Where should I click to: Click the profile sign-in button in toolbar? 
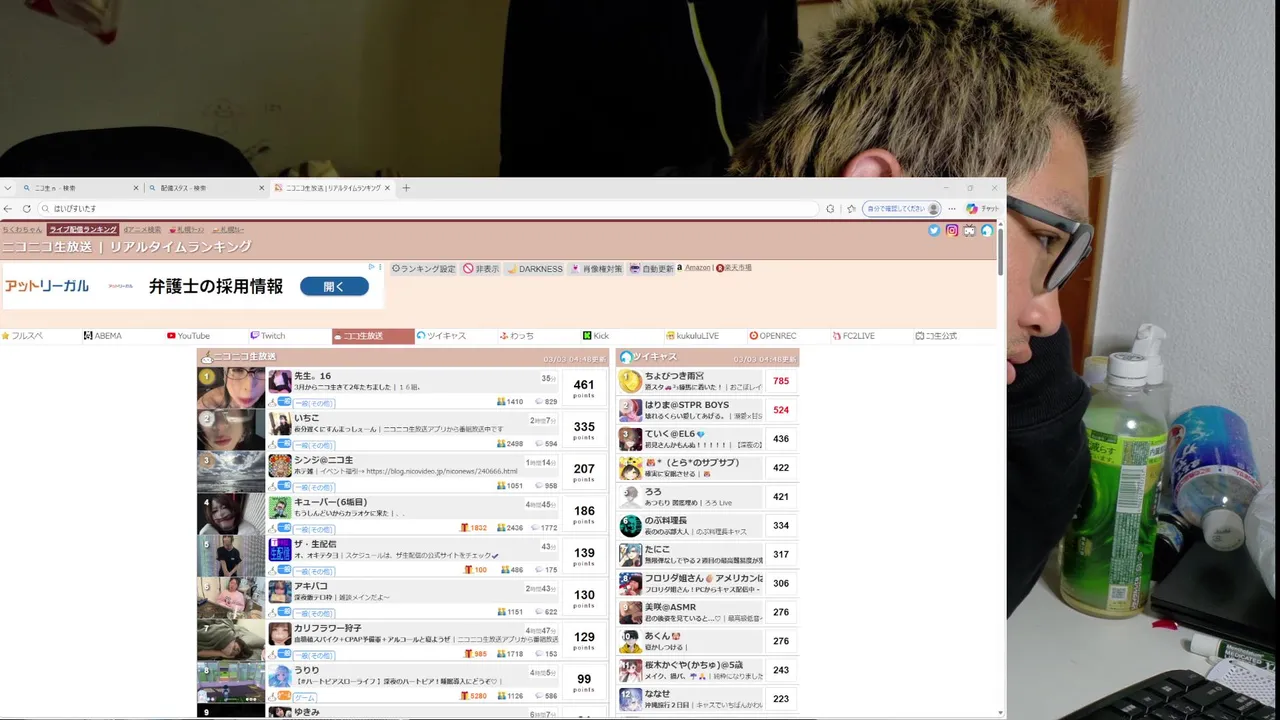[904, 209]
